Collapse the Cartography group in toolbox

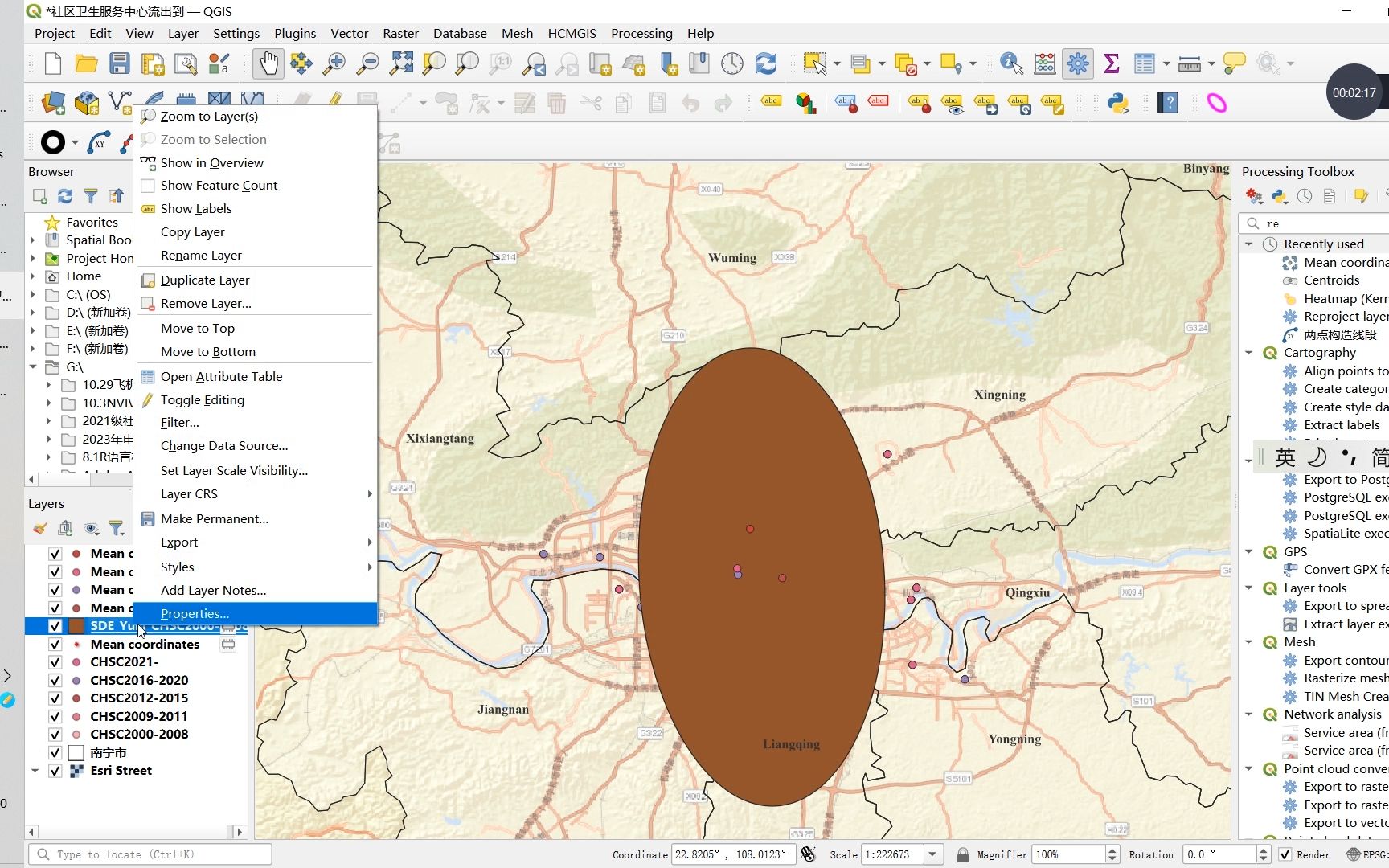(1249, 353)
